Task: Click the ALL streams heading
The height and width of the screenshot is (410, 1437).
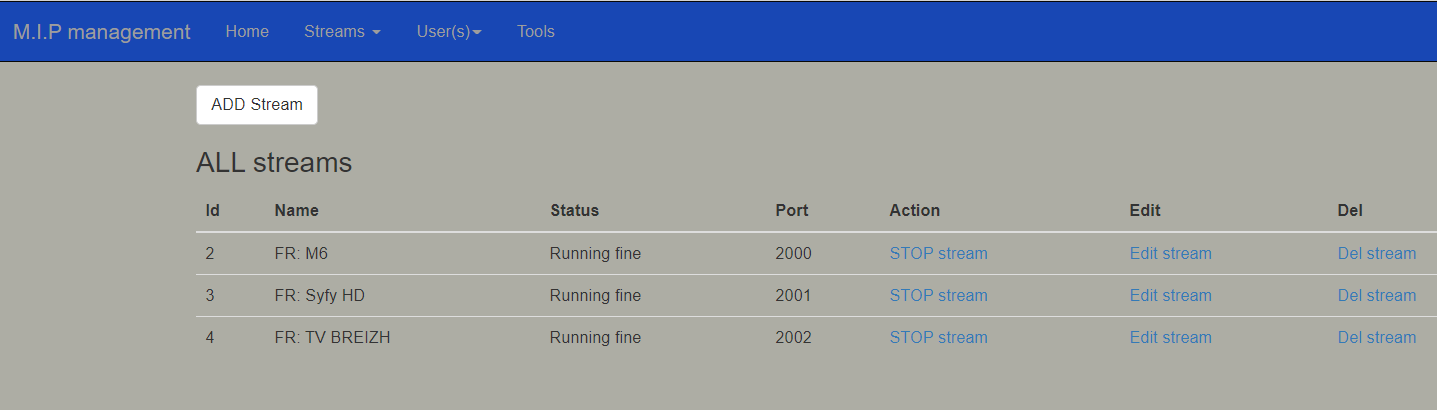Action: (274, 163)
